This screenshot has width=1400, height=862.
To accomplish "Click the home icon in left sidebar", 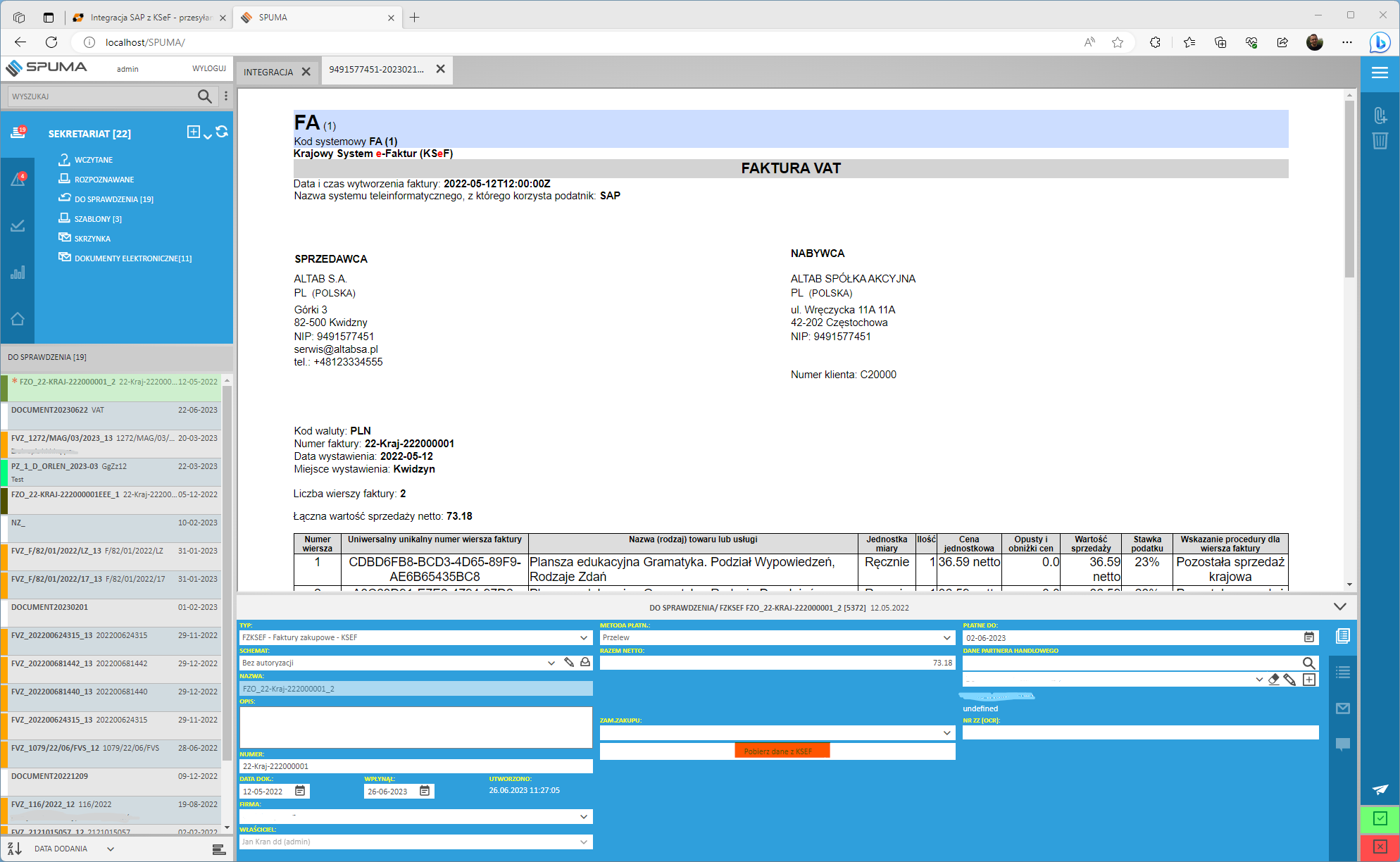I will click(x=18, y=319).
